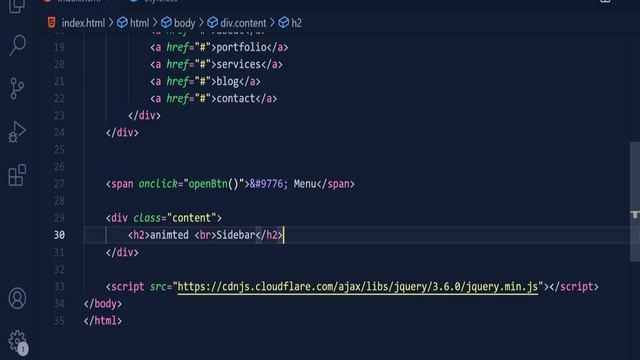Click the editor vertical scrollbar
This screenshot has width=640, height=360.
(x=635, y=202)
